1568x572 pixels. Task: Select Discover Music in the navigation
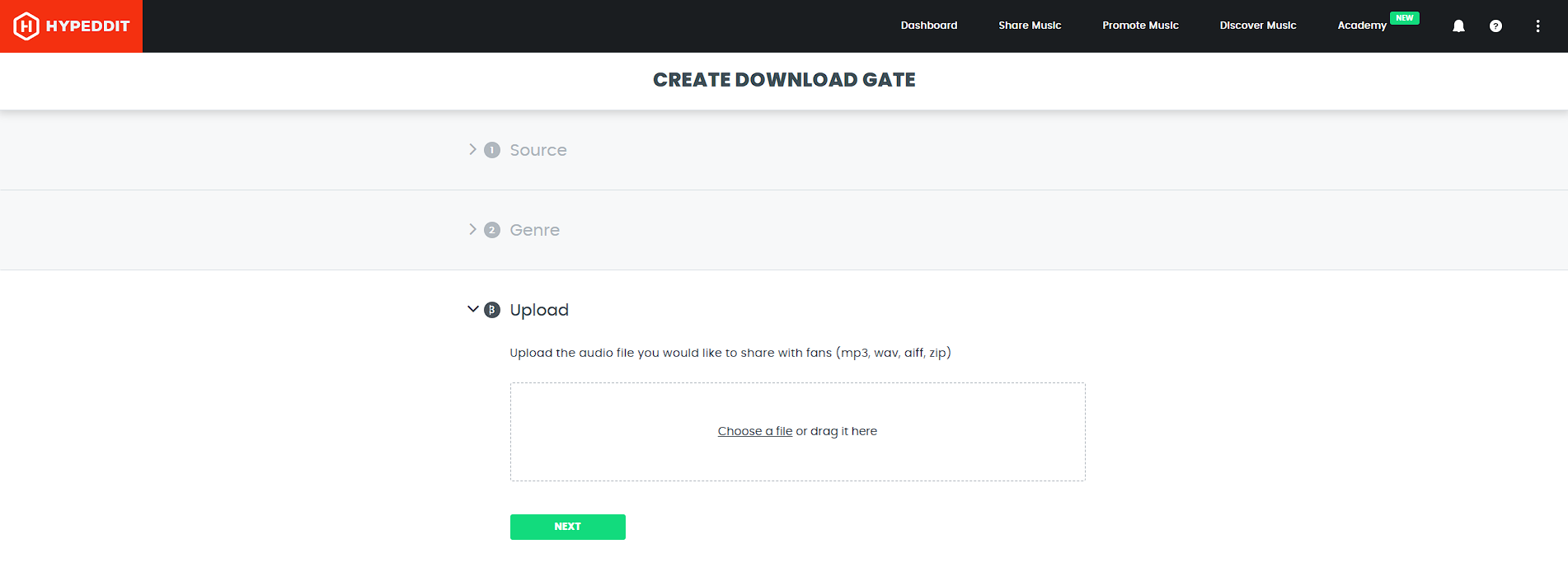[1258, 26]
